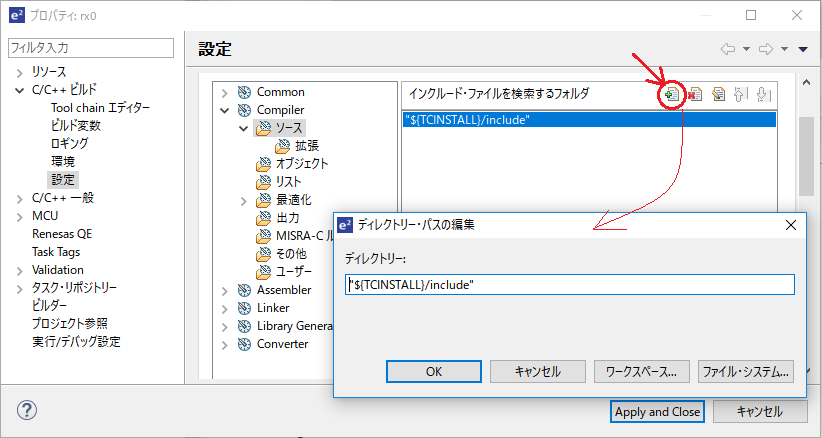
Task: Expand the Converter node arrow
Action: (224, 345)
